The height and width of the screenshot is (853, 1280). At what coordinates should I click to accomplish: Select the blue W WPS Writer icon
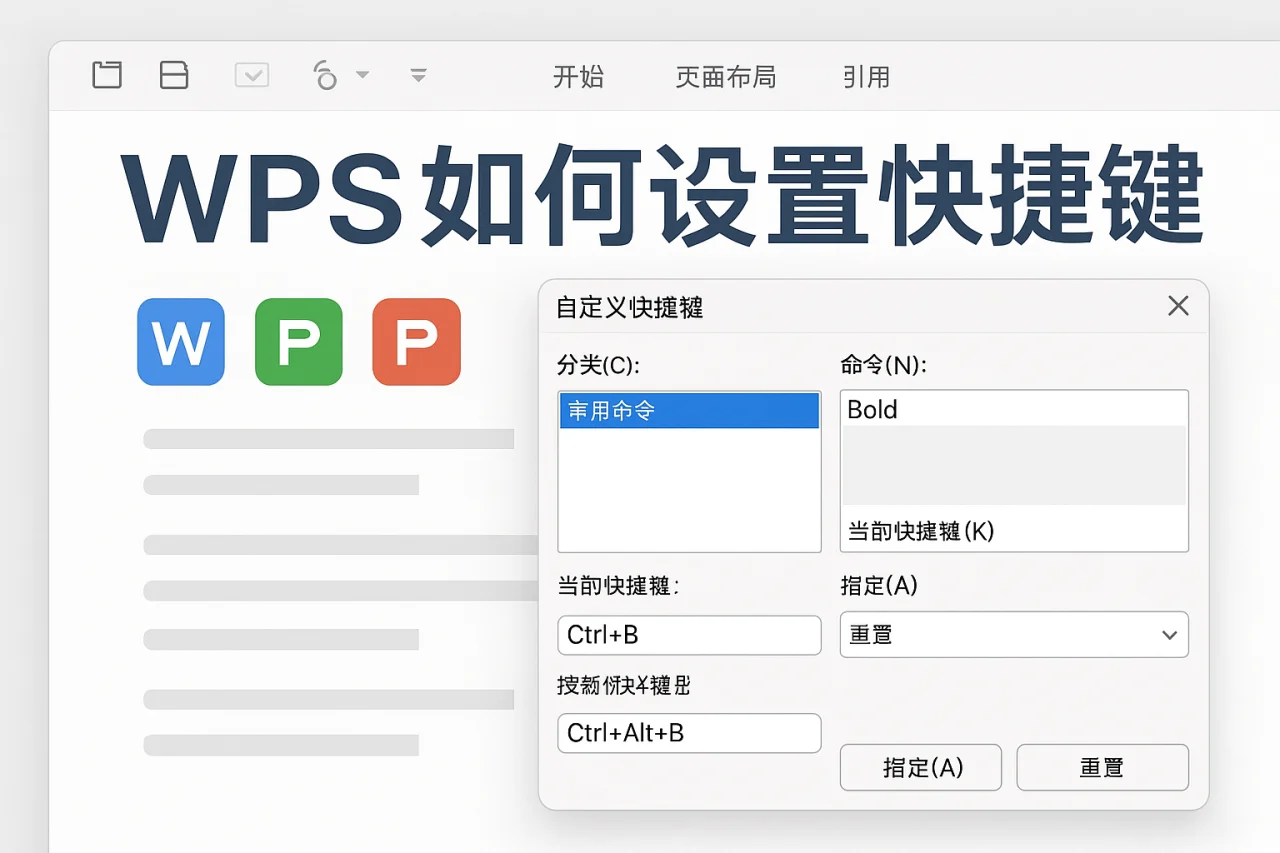point(180,342)
